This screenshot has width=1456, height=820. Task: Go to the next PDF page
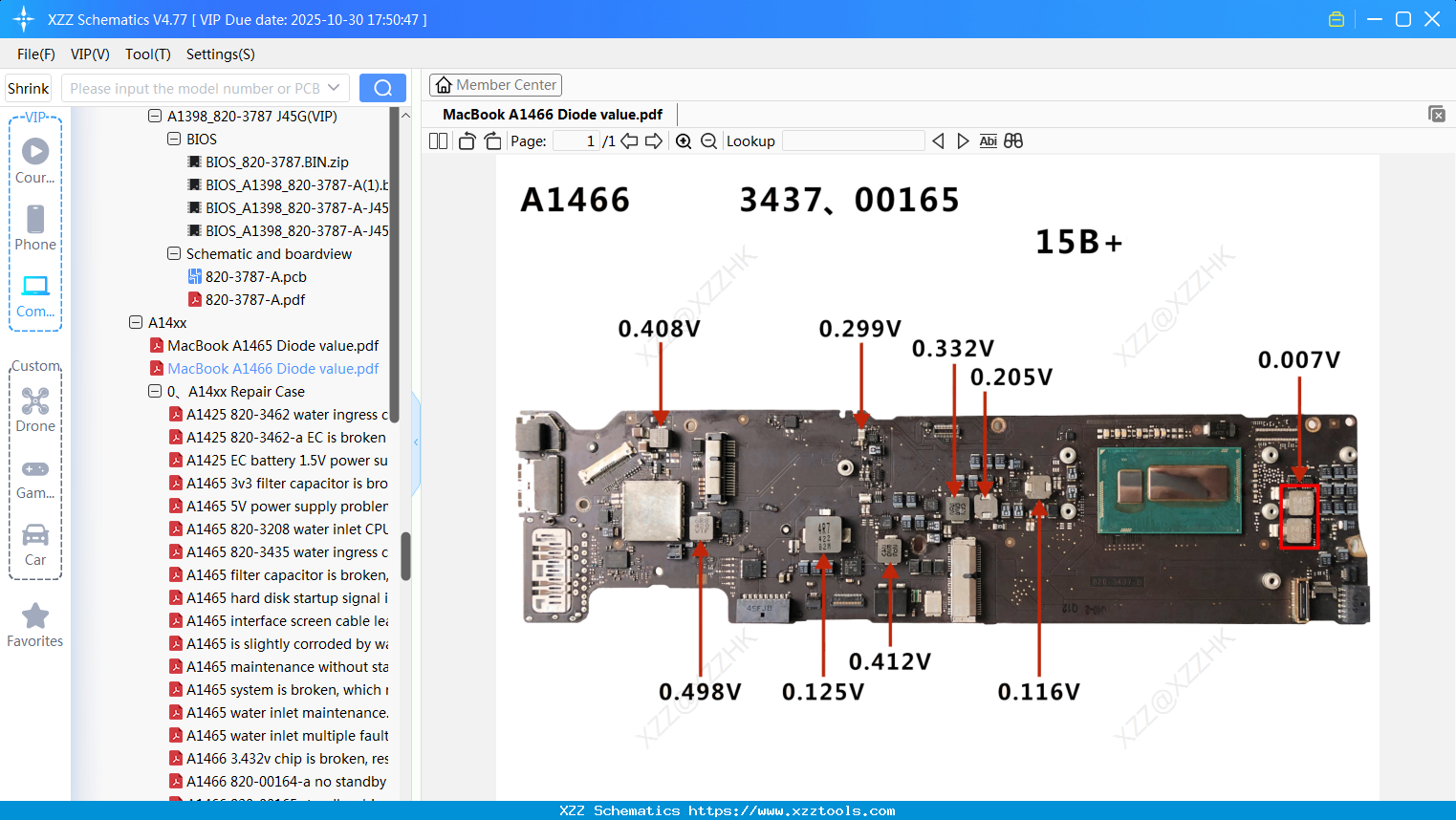[654, 140]
